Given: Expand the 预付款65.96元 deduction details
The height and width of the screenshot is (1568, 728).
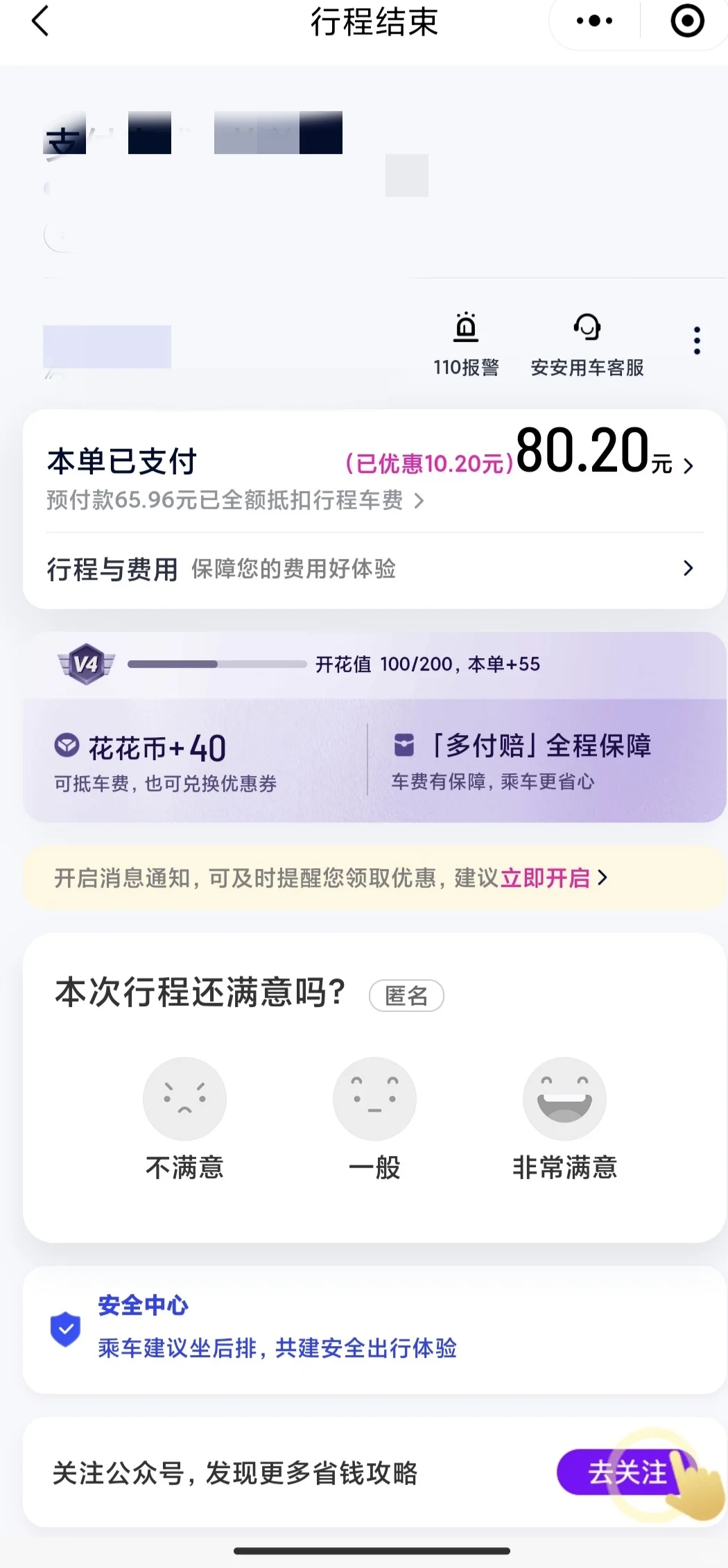Looking at the screenshot, I should [x=235, y=500].
